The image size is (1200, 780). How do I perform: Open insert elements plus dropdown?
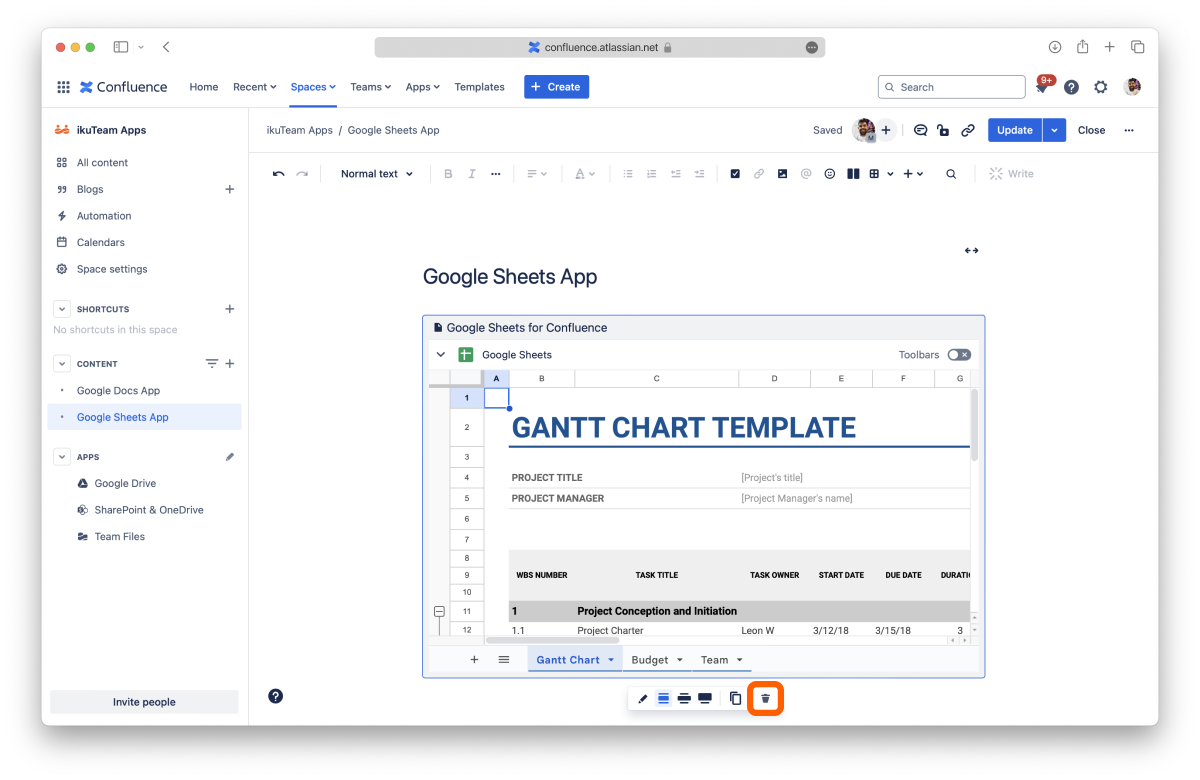point(913,174)
